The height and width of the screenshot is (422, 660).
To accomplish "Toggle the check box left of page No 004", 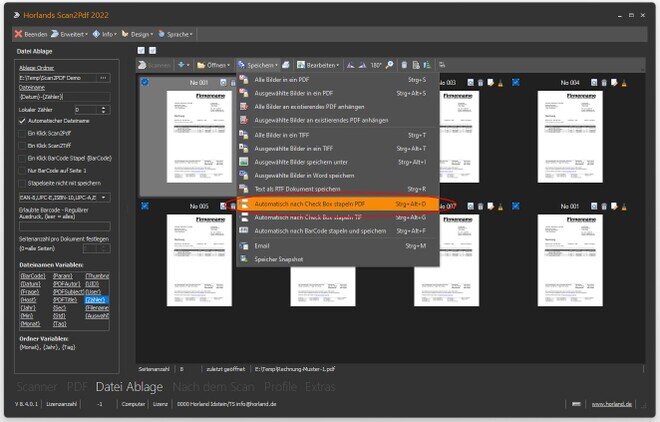I will (516, 82).
